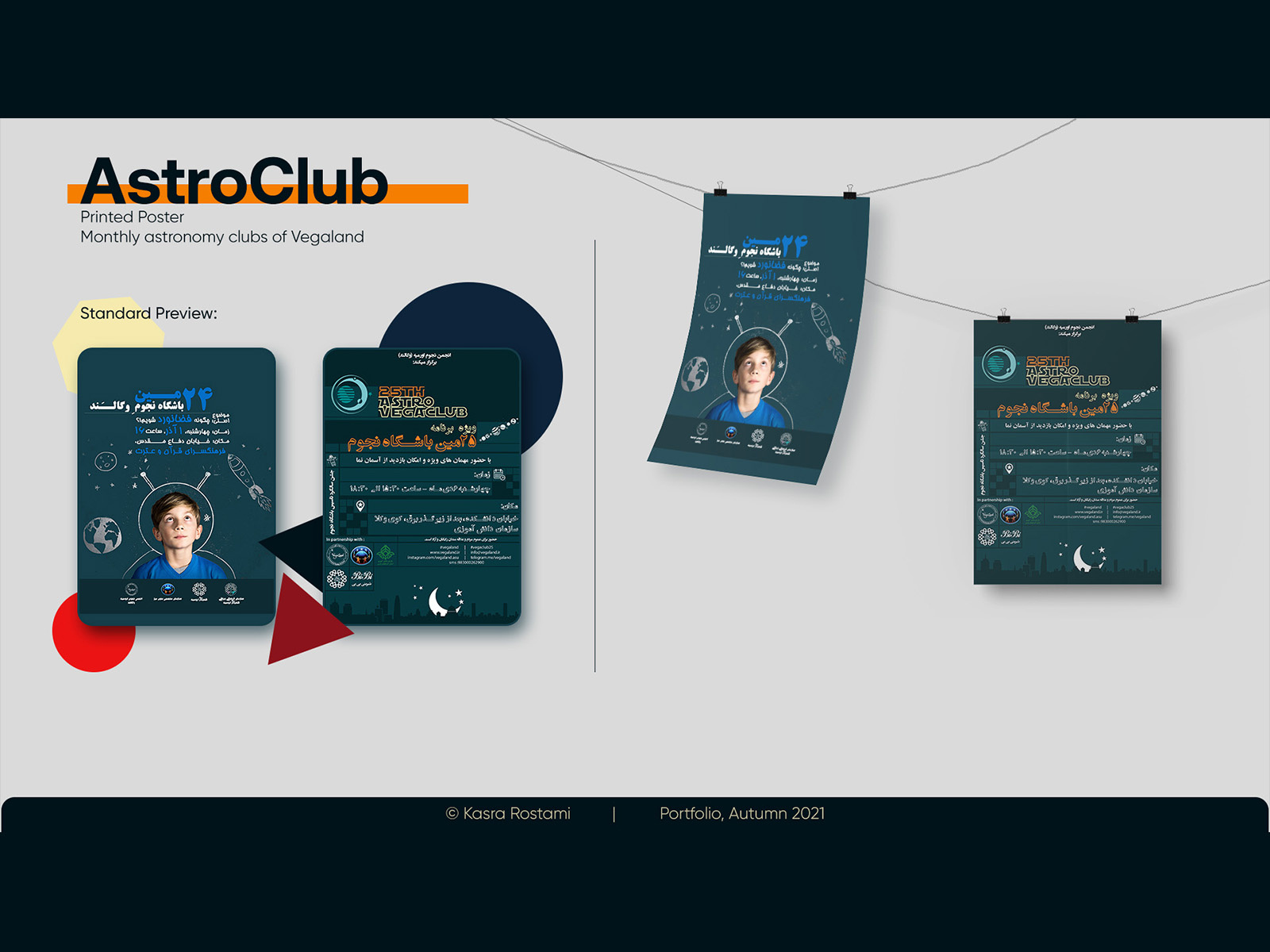Select the '© Kasra Rostami' footer credit
Image resolution: width=1270 pixels, height=952 pixels.
508,813
